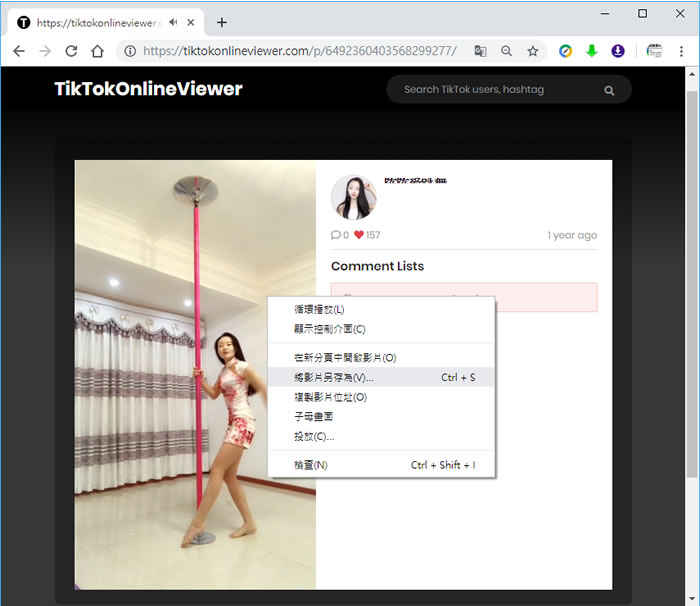Click the Comment Lists heading

click(377, 266)
